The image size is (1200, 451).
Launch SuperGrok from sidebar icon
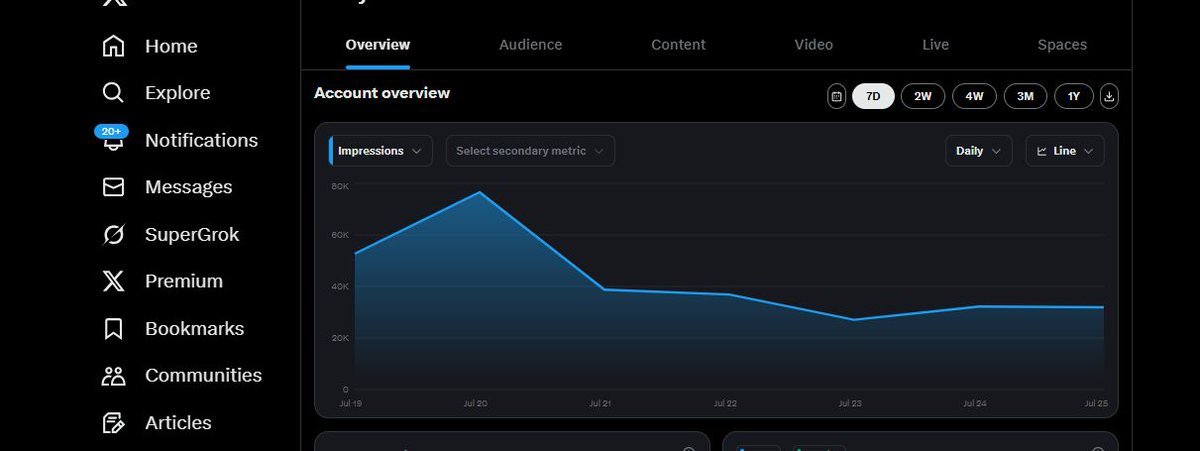click(114, 234)
